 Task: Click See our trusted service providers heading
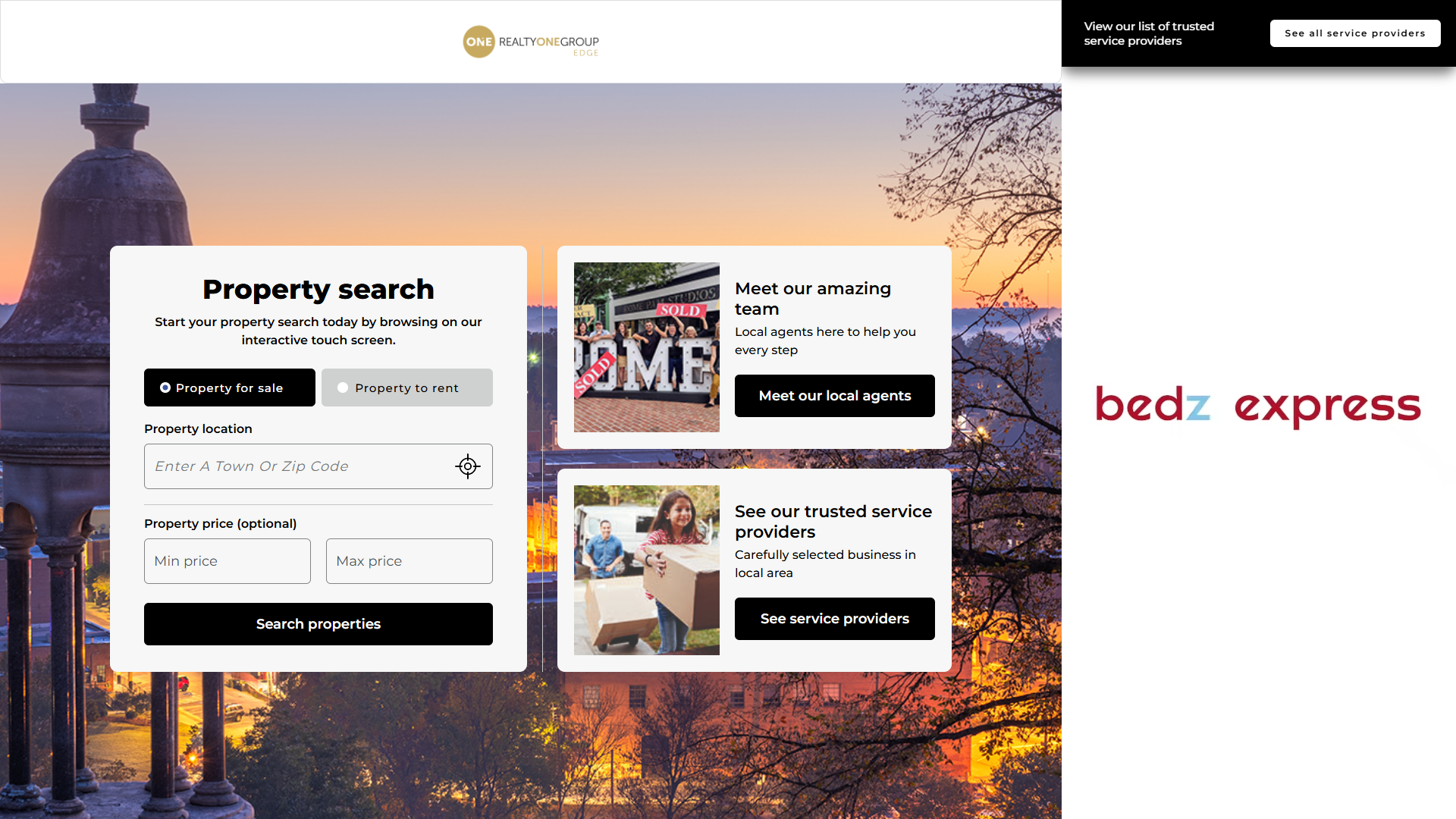(x=833, y=522)
